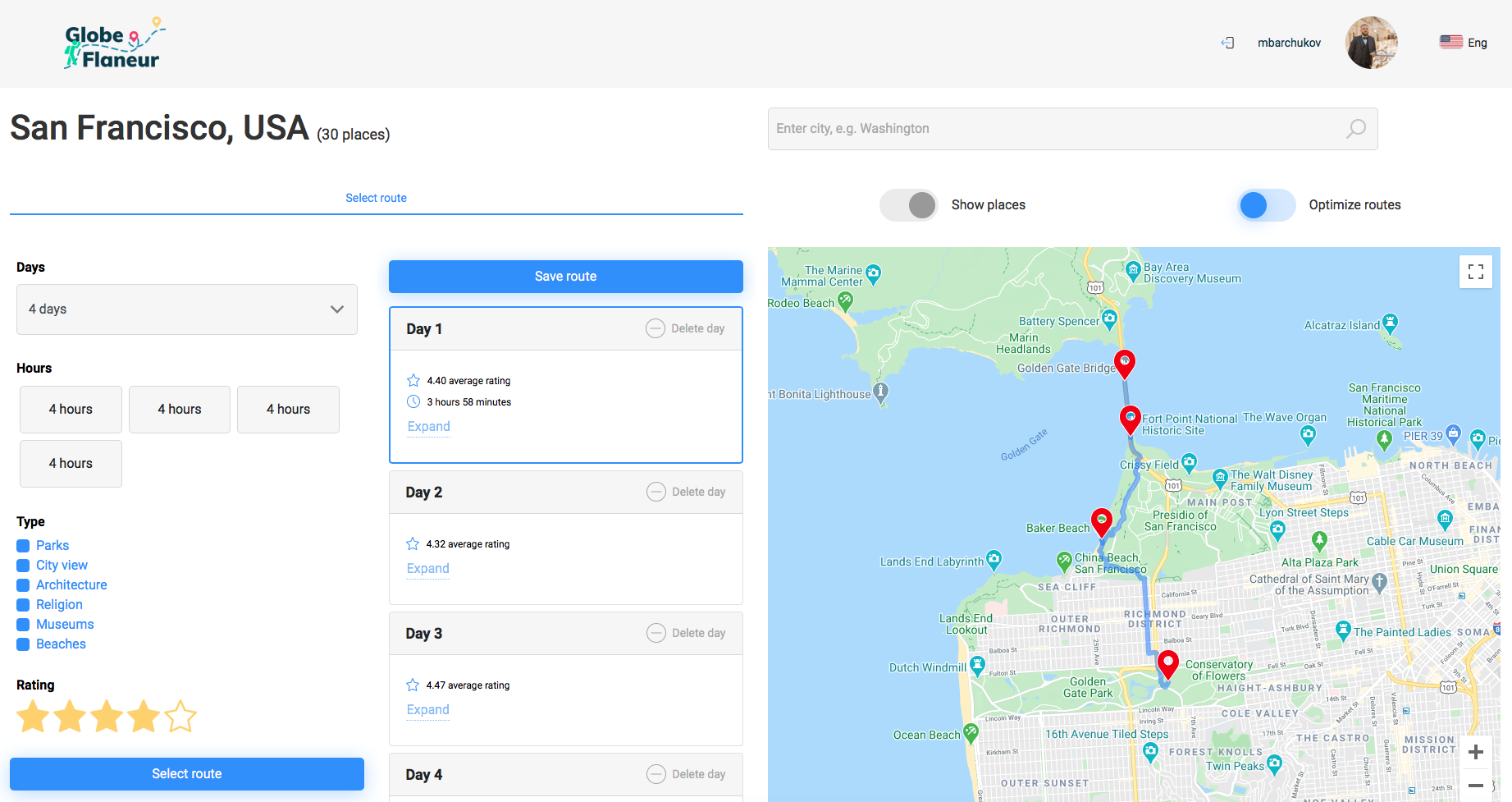
Task: Click the Crissy Field map marker
Action: pyautogui.click(x=1189, y=464)
